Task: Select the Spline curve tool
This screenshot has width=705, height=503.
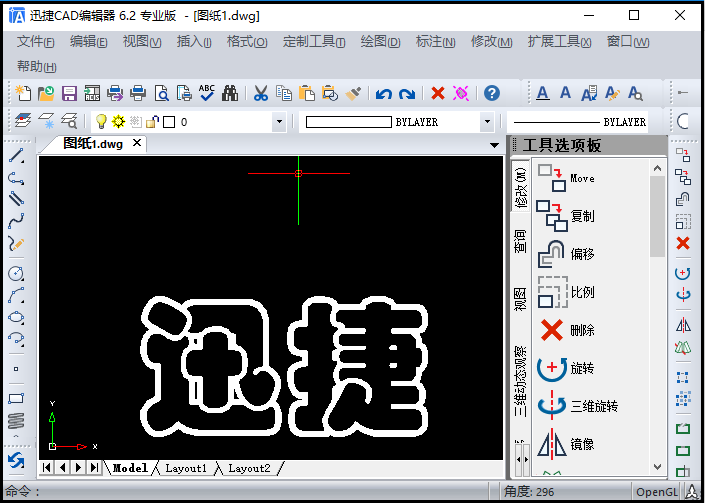Action: [16, 221]
